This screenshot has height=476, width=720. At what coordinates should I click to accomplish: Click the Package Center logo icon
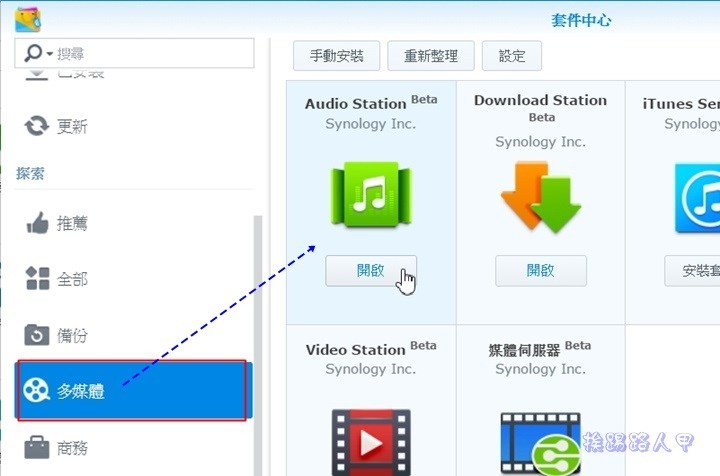[28, 19]
